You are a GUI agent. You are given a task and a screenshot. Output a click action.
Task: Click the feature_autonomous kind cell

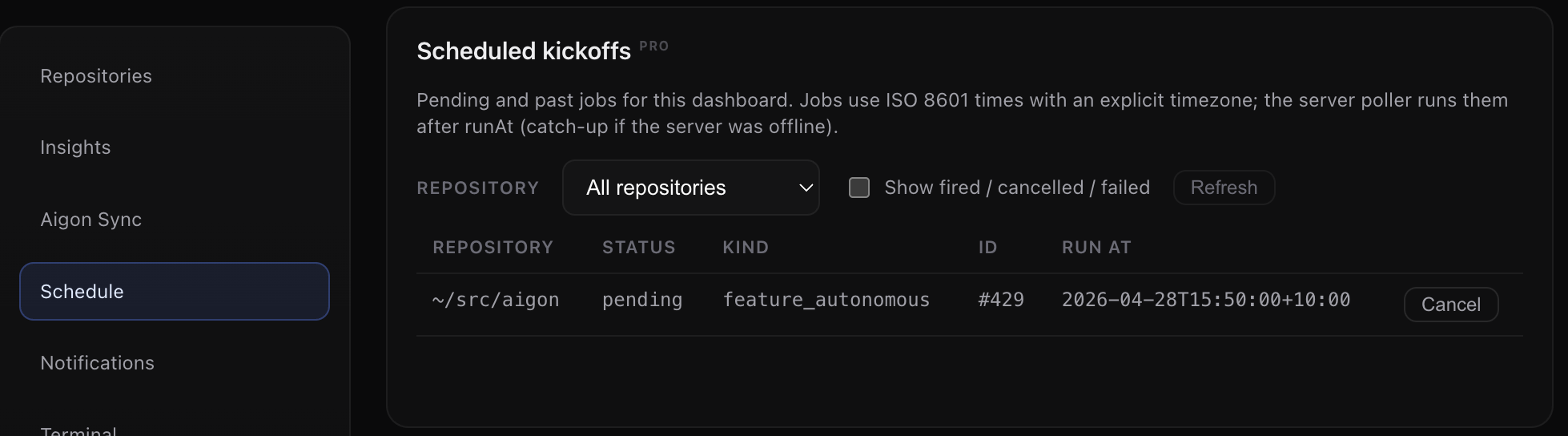tap(826, 300)
